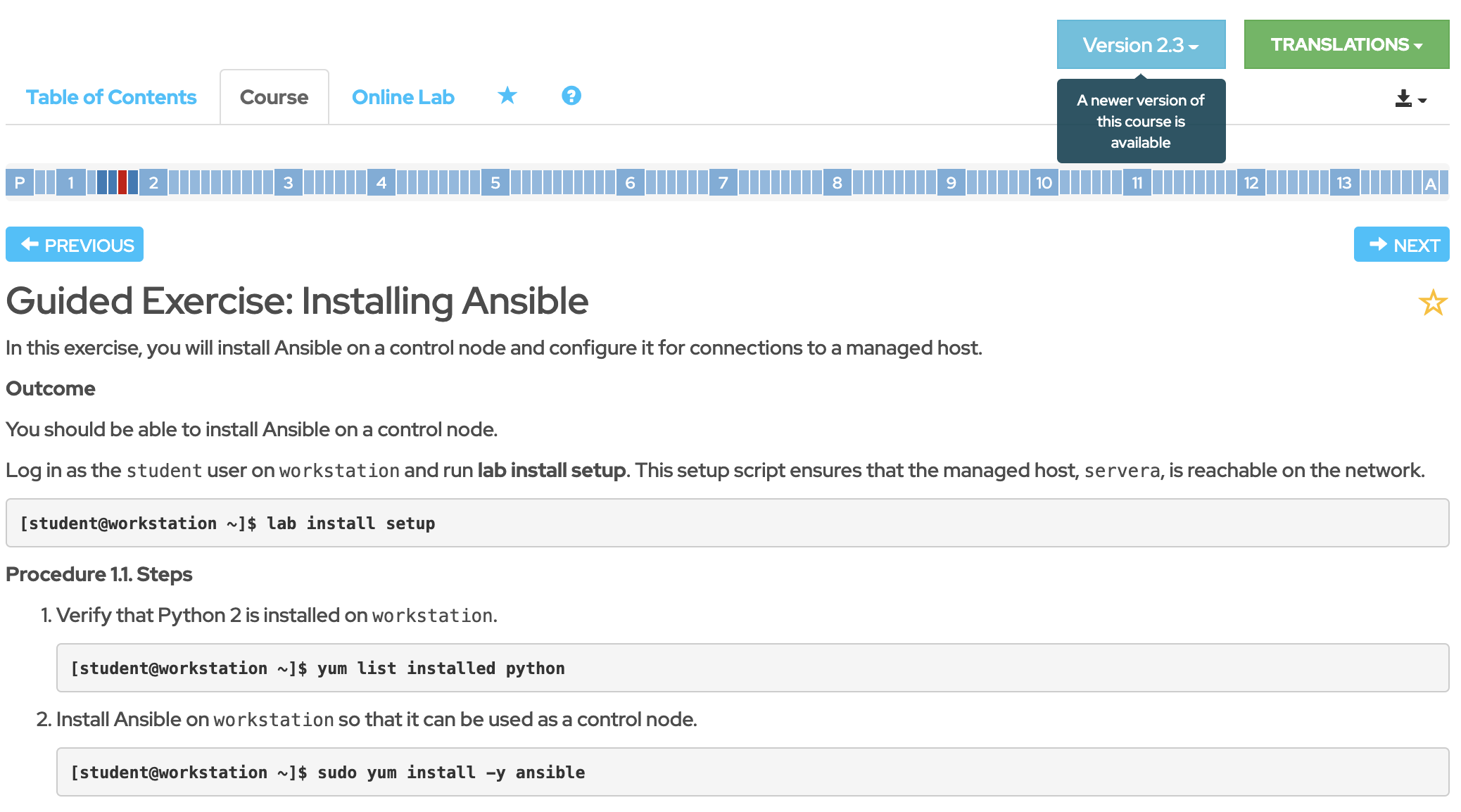Image resolution: width=1461 pixels, height=812 pixels.
Task: Click the download icon
Action: 1403,99
